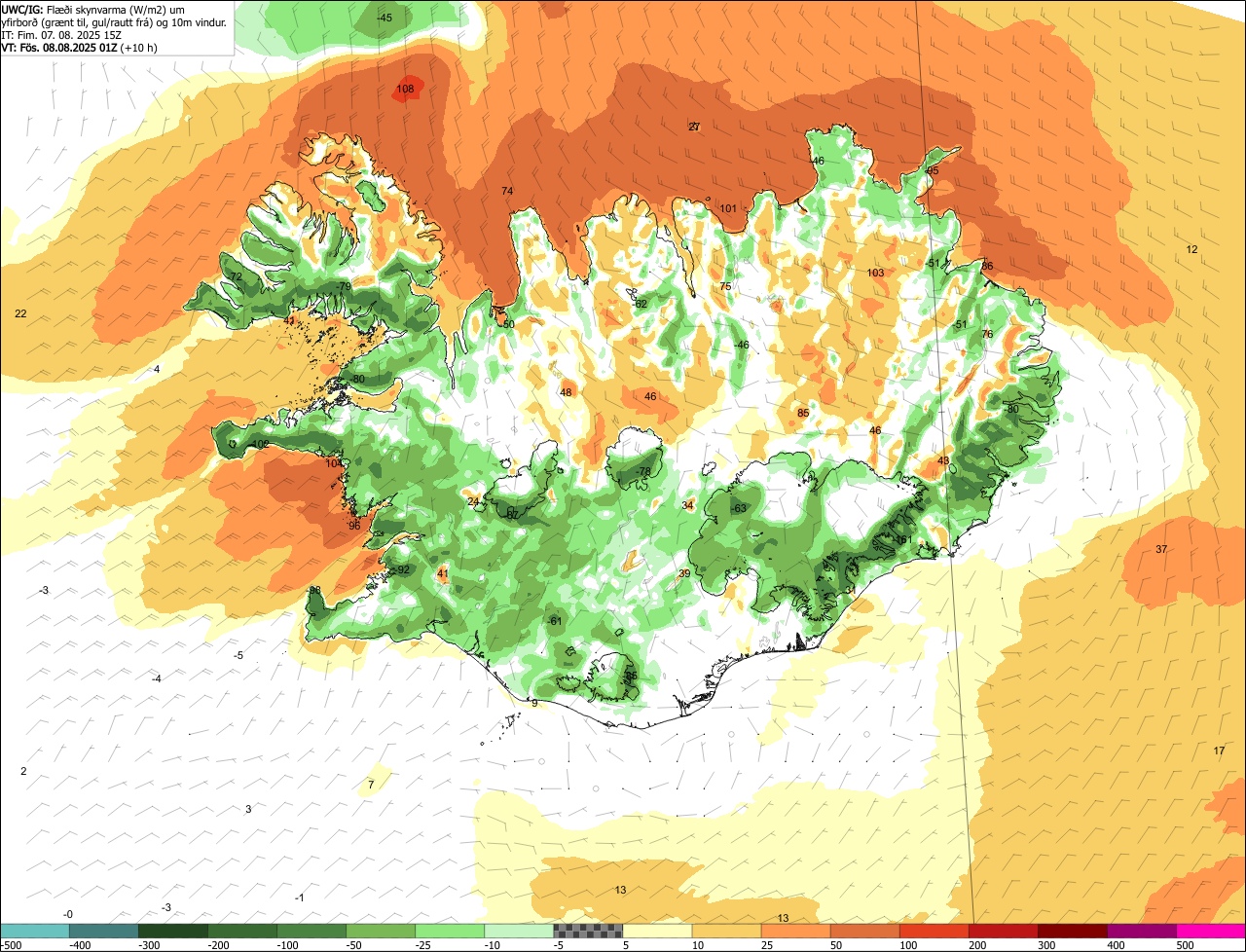
Task: Click the magenta legend swatch right of 500
Action: pyautogui.click(x=1211, y=931)
